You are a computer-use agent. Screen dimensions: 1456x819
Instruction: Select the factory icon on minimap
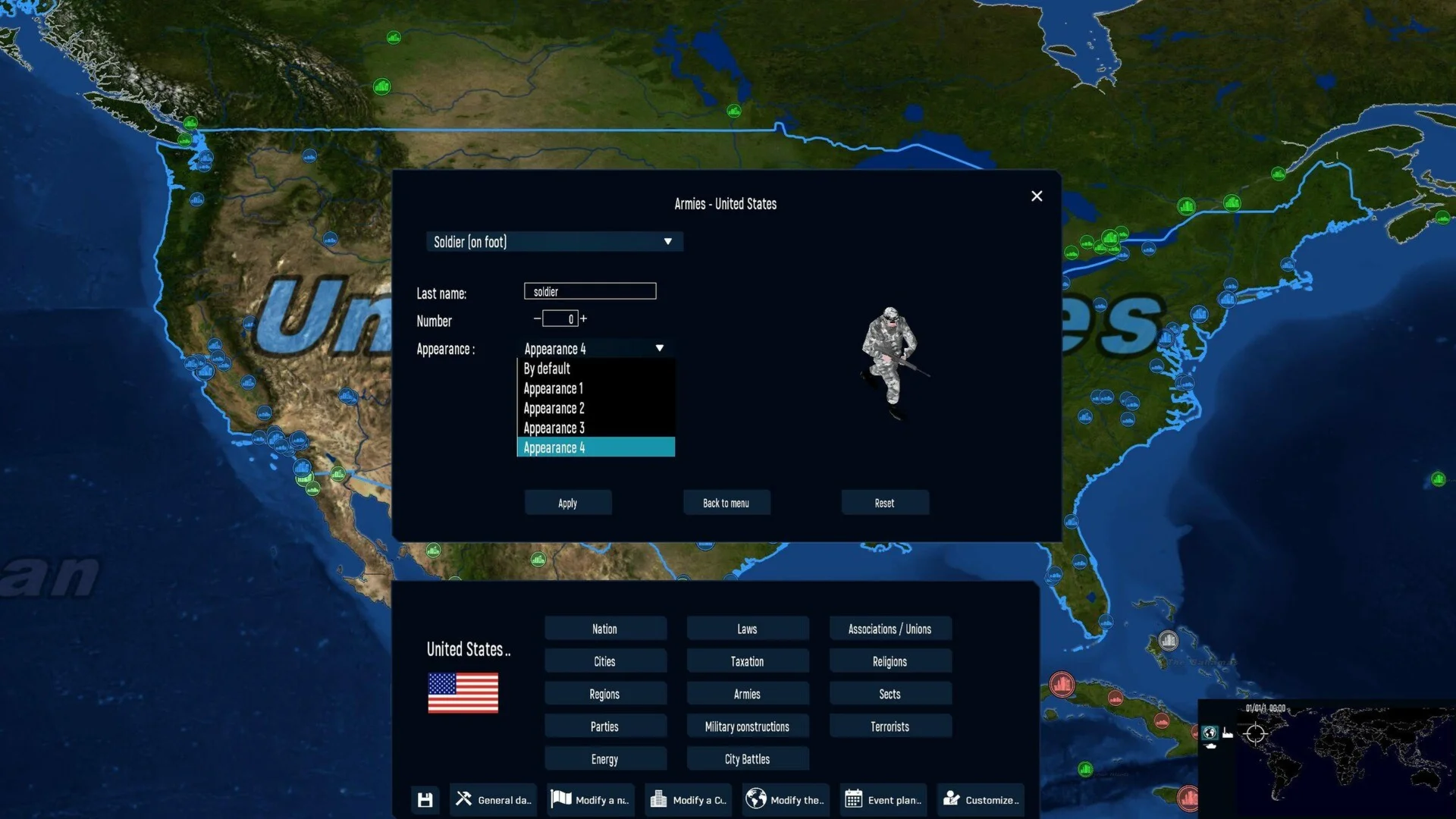(1228, 733)
